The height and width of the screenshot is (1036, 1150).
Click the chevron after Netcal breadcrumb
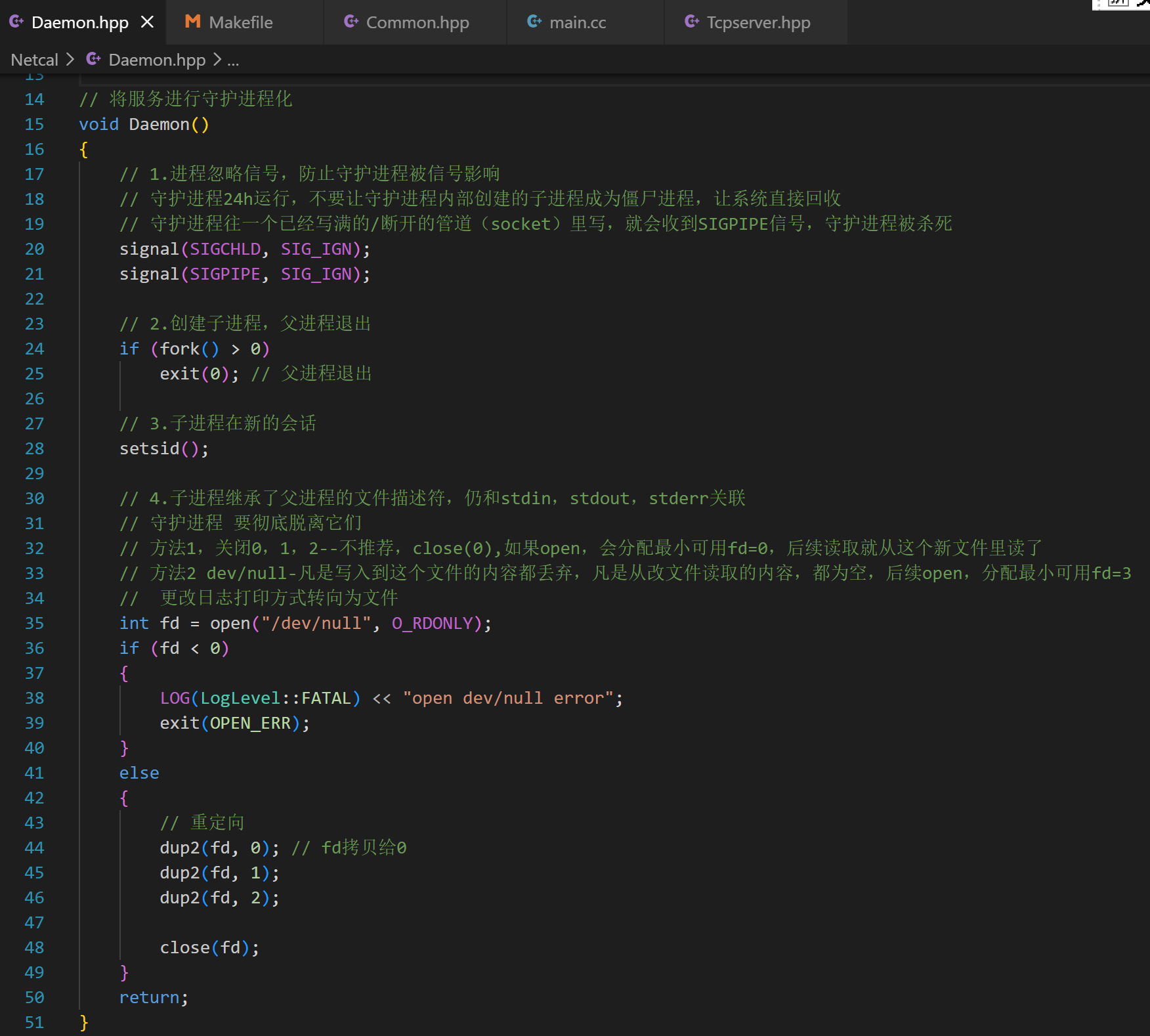tap(70, 60)
